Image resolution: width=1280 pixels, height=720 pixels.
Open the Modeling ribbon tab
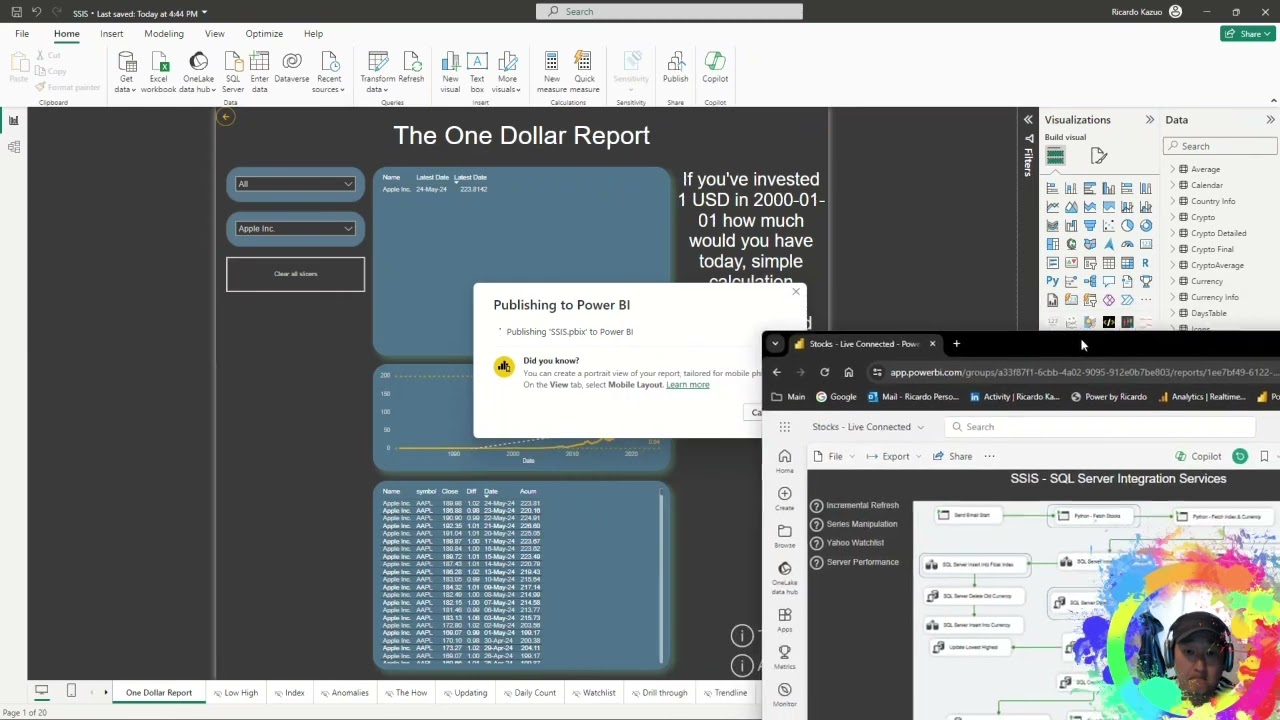pyautogui.click(x=164, y=34)
